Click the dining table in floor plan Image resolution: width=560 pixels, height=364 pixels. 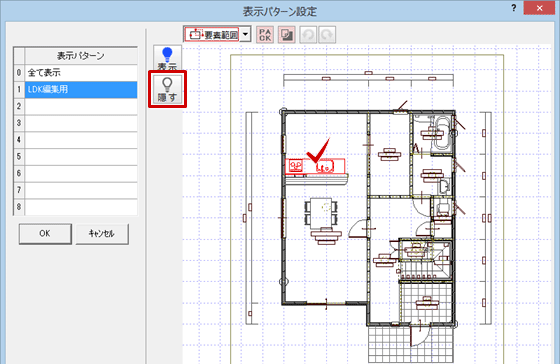coord(321,213)
